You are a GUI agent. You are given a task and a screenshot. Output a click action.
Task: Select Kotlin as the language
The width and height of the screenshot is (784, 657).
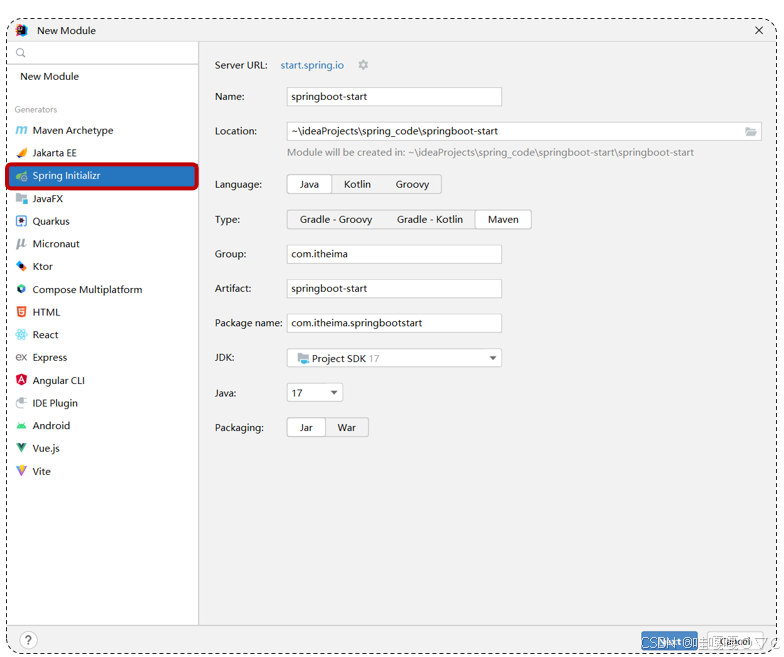click(x=357, y=184)
